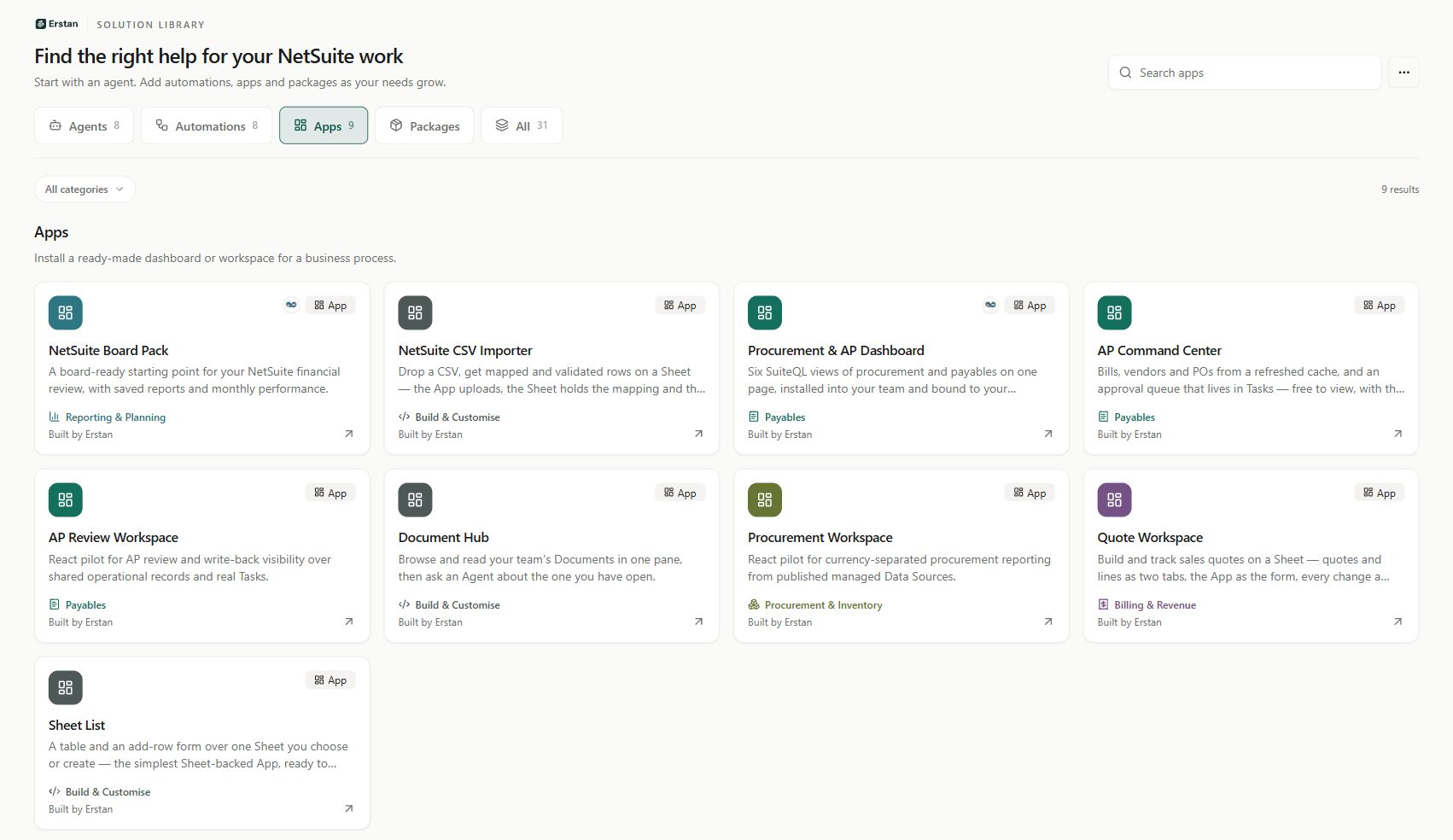Open the Procurement & AP Dashboard app icon
The width and height of the screenshot is (1453, 840).
pos(765,312)
